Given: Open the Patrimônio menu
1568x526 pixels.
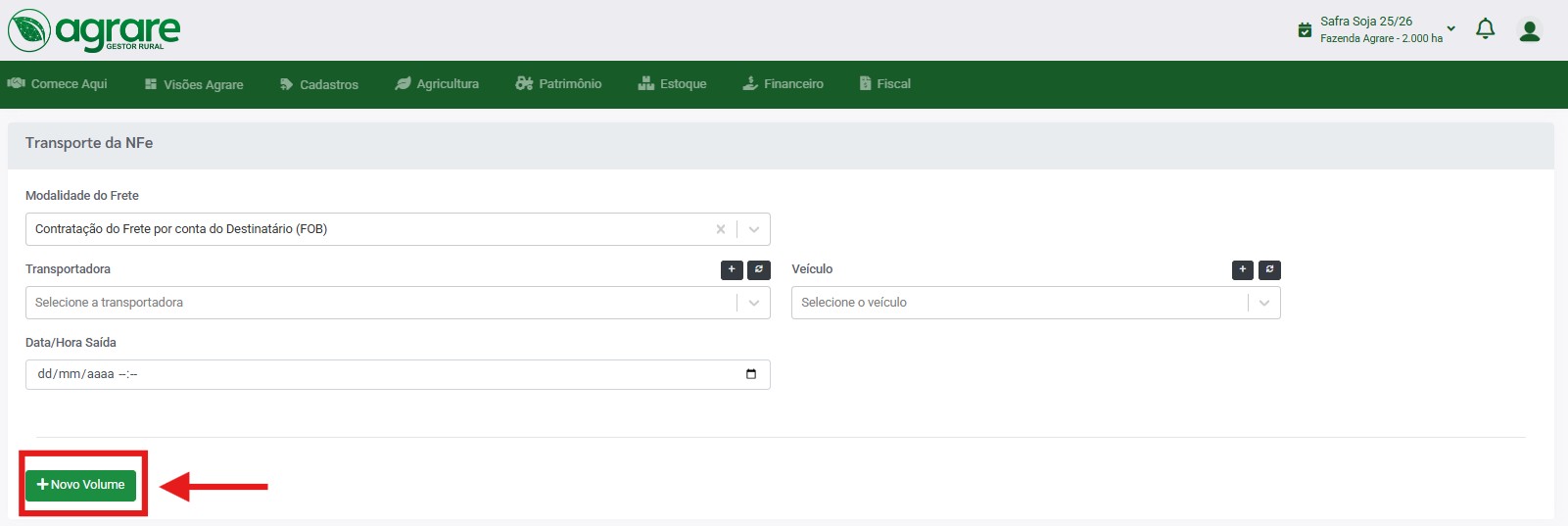Looking at the screenshot, I should tap(559, 84).
